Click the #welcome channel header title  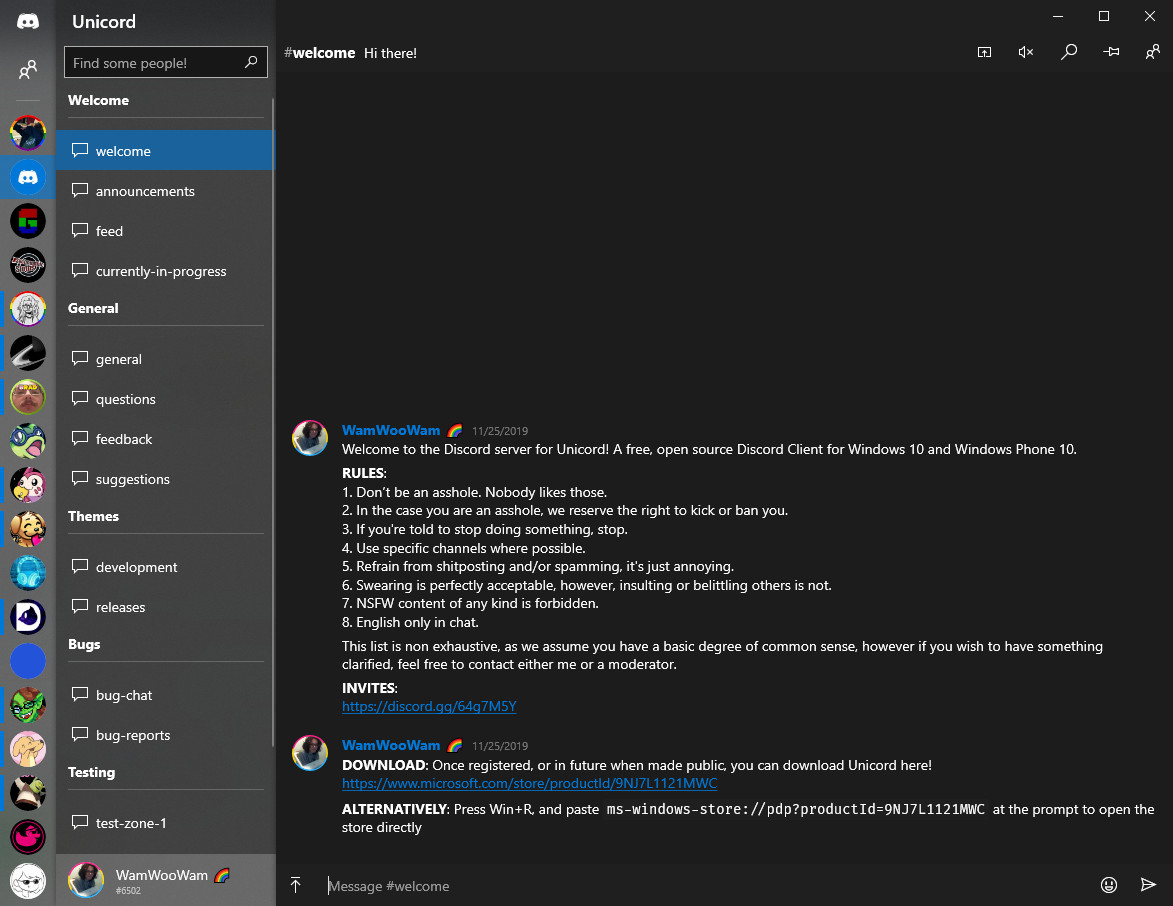(319, 52)
